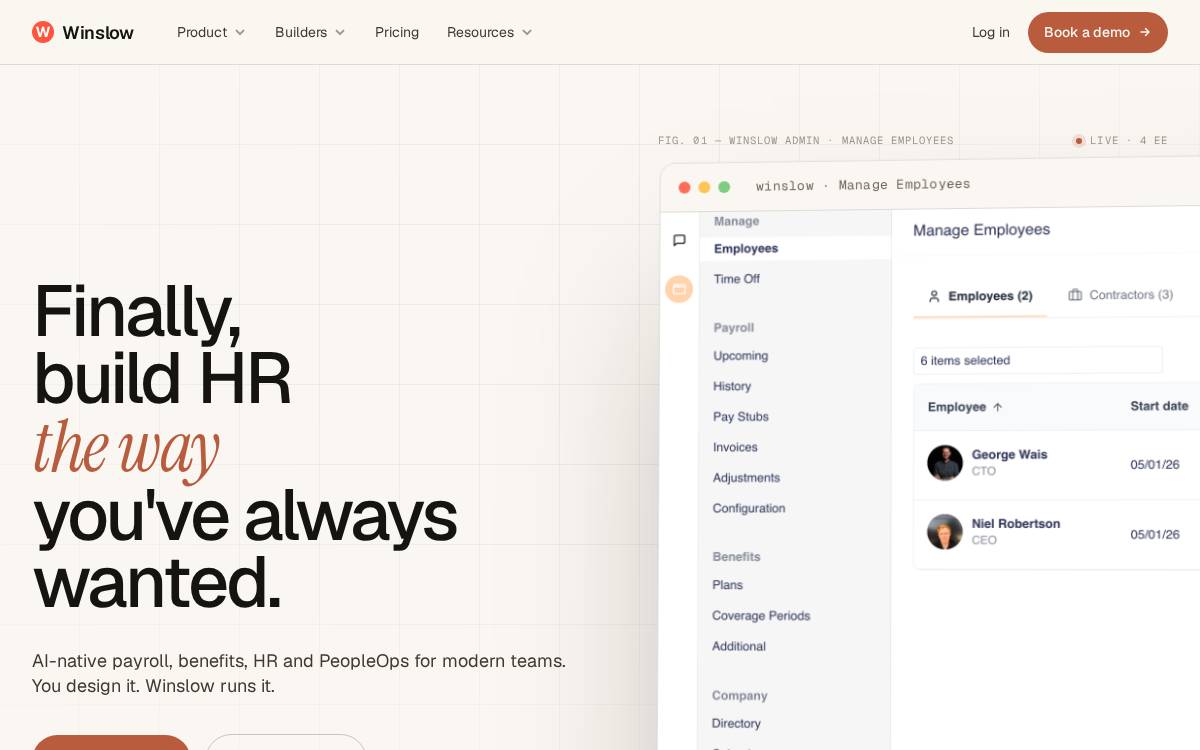Open Directory under Company
Screen dimensions: 1200x750
pos(736,723)
